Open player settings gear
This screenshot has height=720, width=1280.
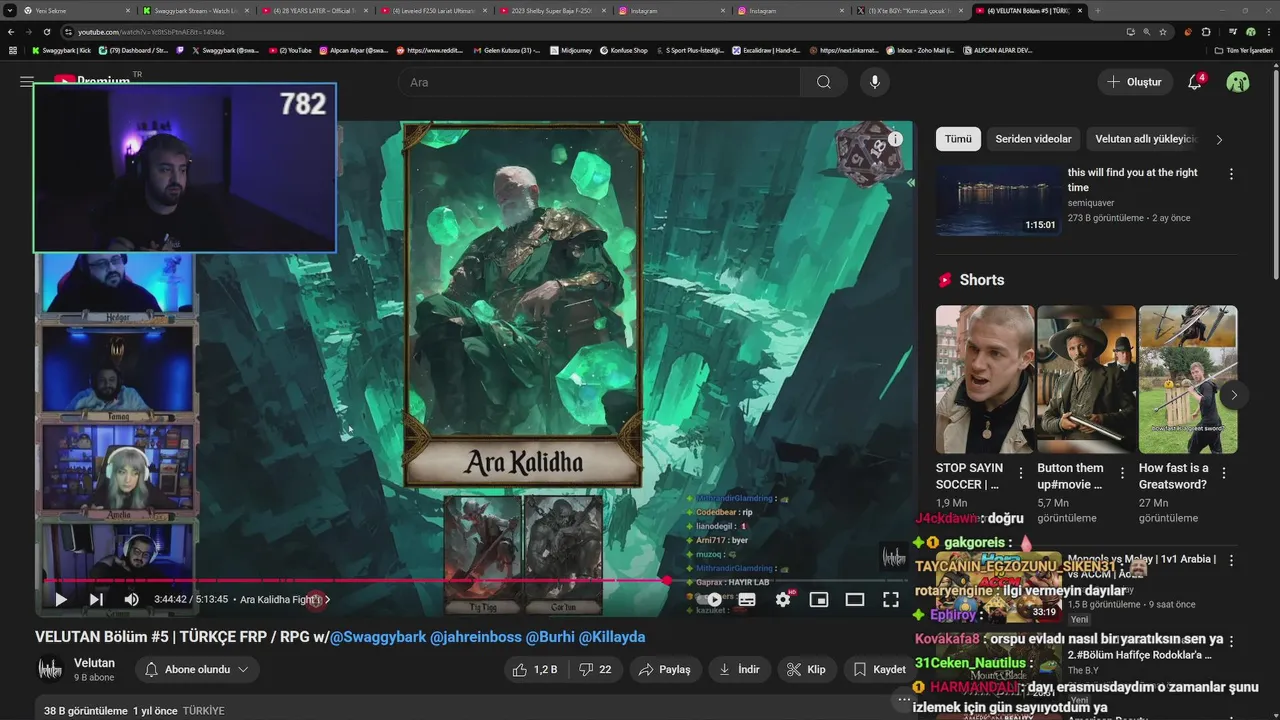783,599
